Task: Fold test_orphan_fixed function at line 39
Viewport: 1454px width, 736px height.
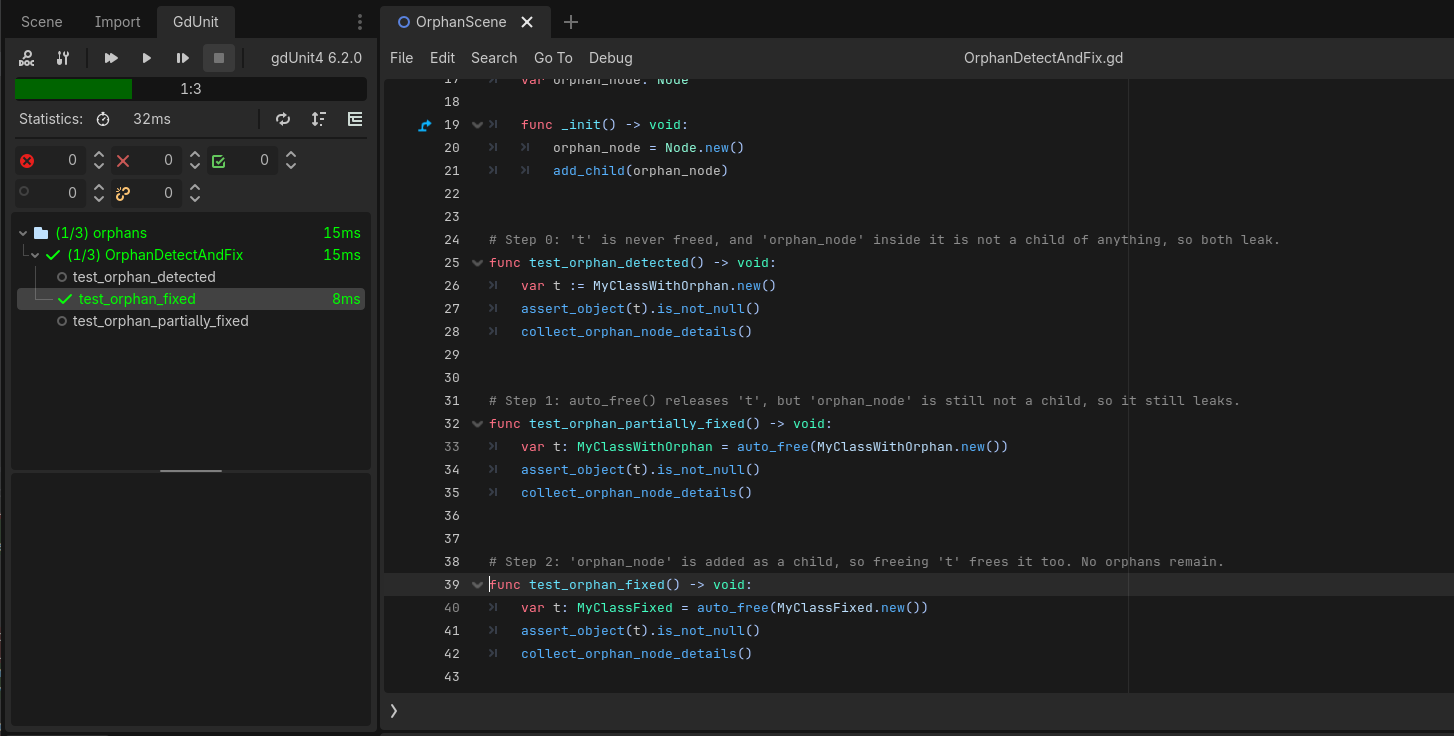Action: tap(477, 585)
